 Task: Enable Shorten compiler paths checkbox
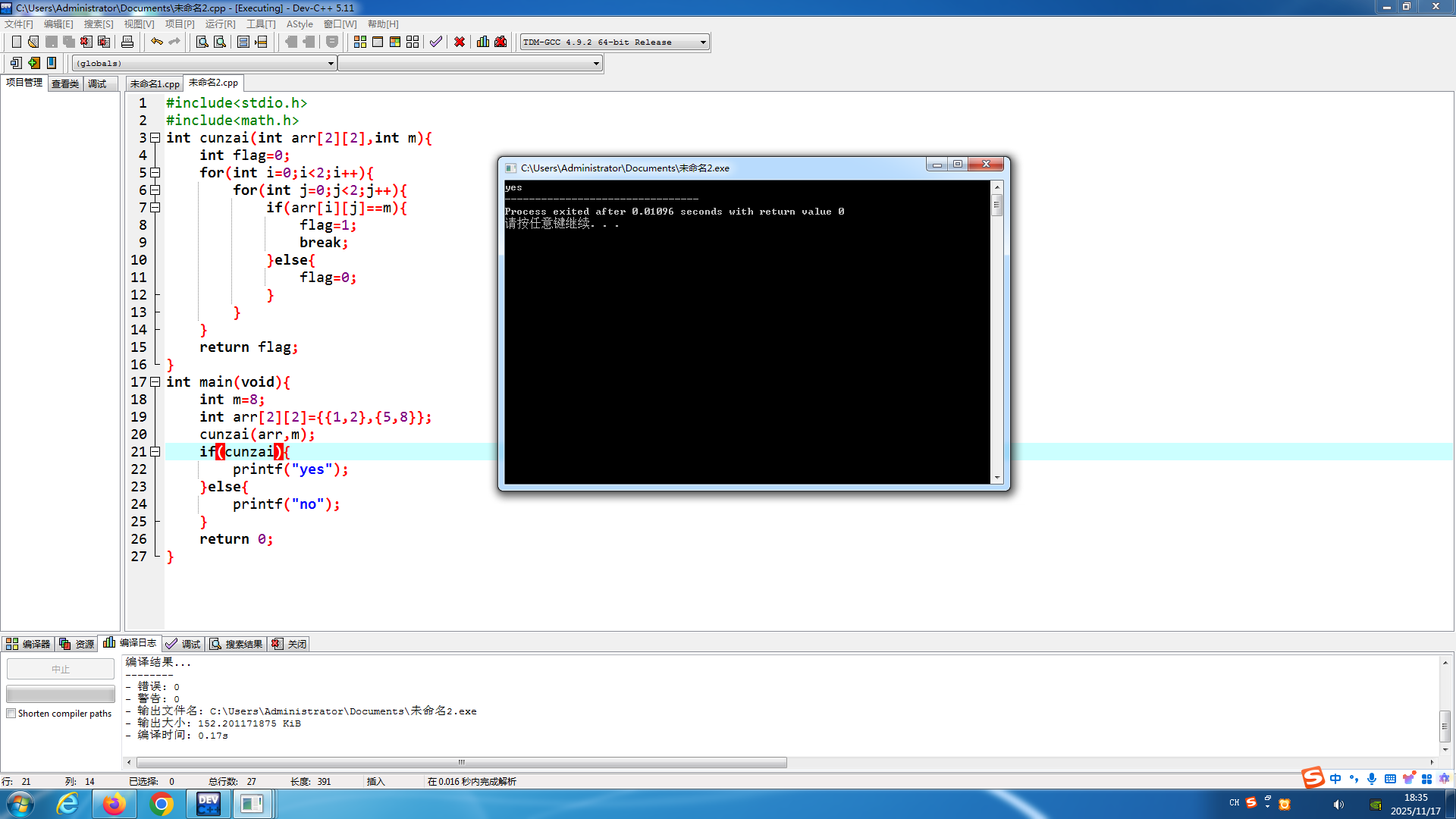coord(11,714)
